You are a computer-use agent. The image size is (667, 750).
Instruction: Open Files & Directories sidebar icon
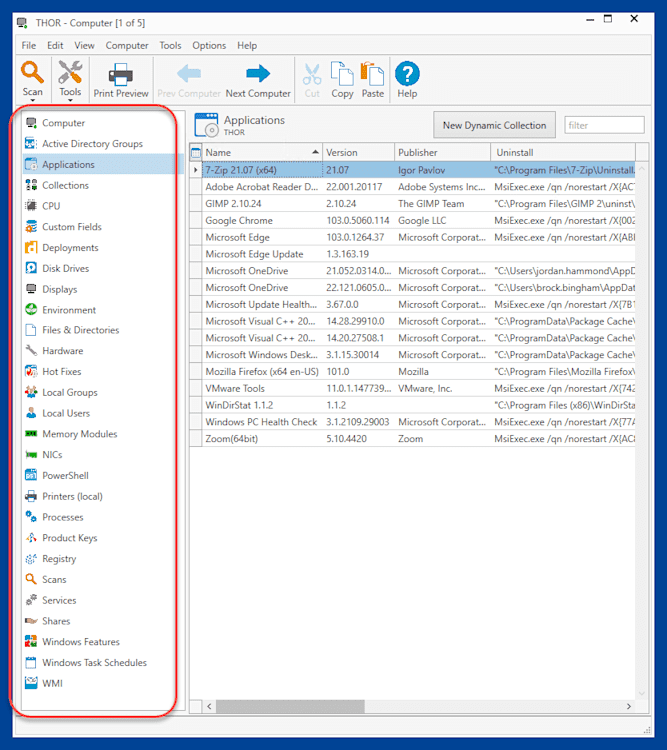(31, 330)
